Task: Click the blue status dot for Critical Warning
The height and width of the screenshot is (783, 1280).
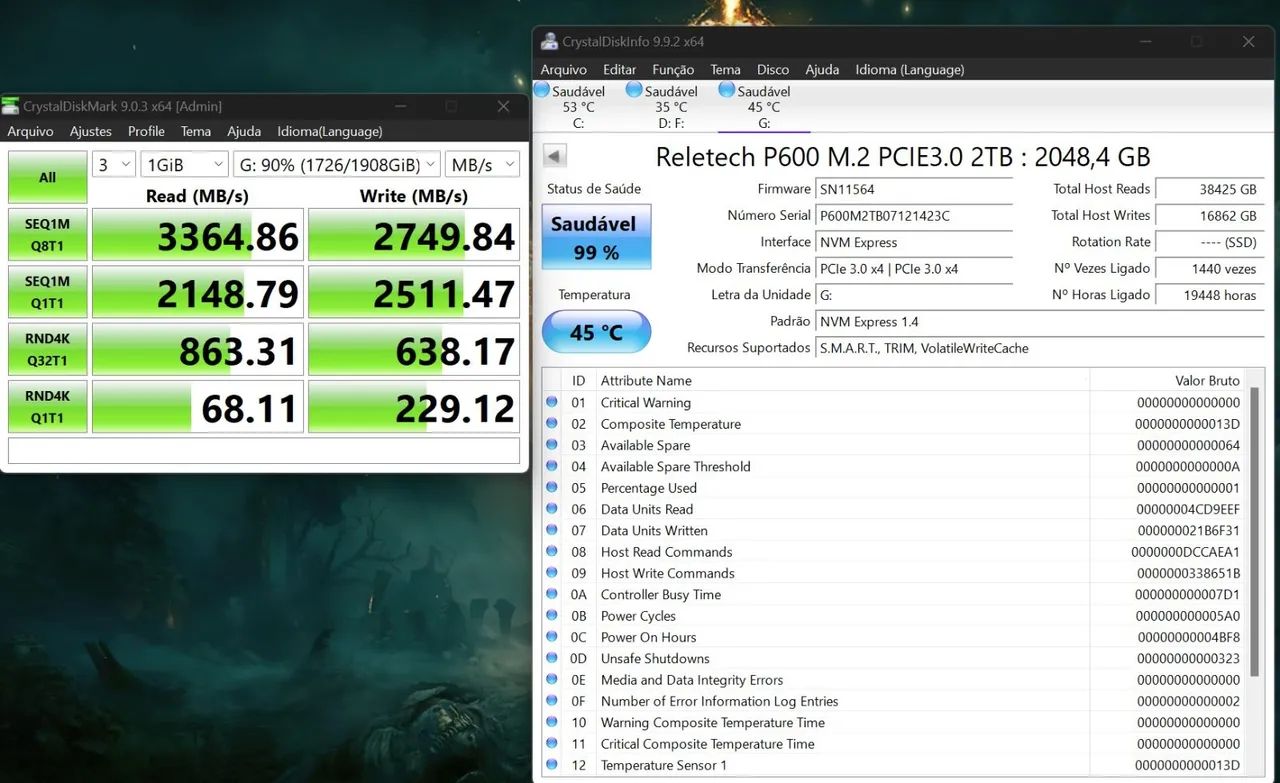Action: (551, 402)
